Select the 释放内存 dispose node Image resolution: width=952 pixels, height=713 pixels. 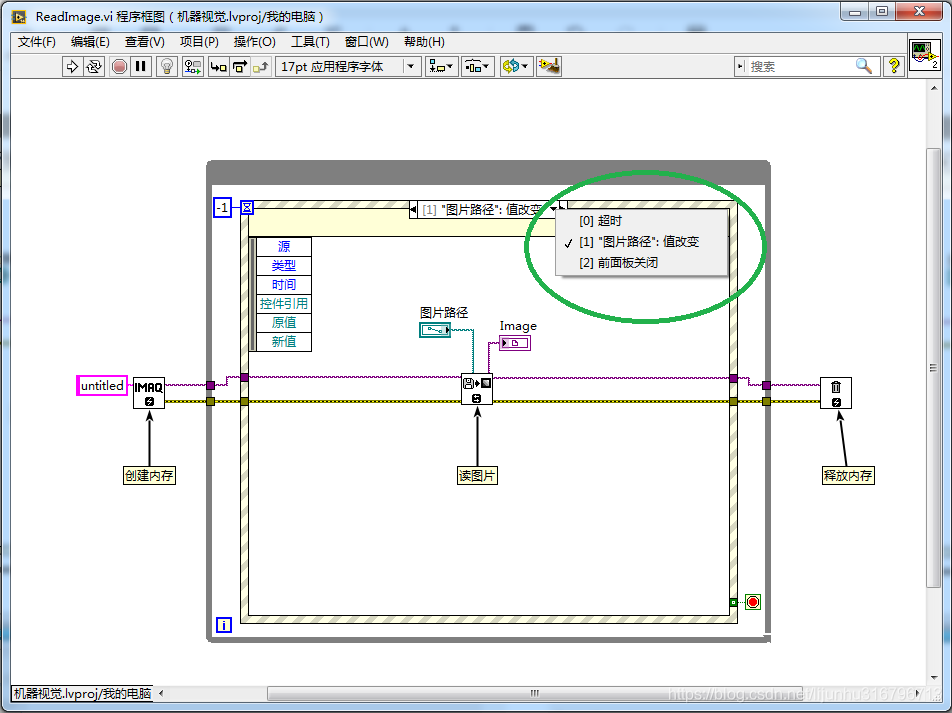(835, 393)
